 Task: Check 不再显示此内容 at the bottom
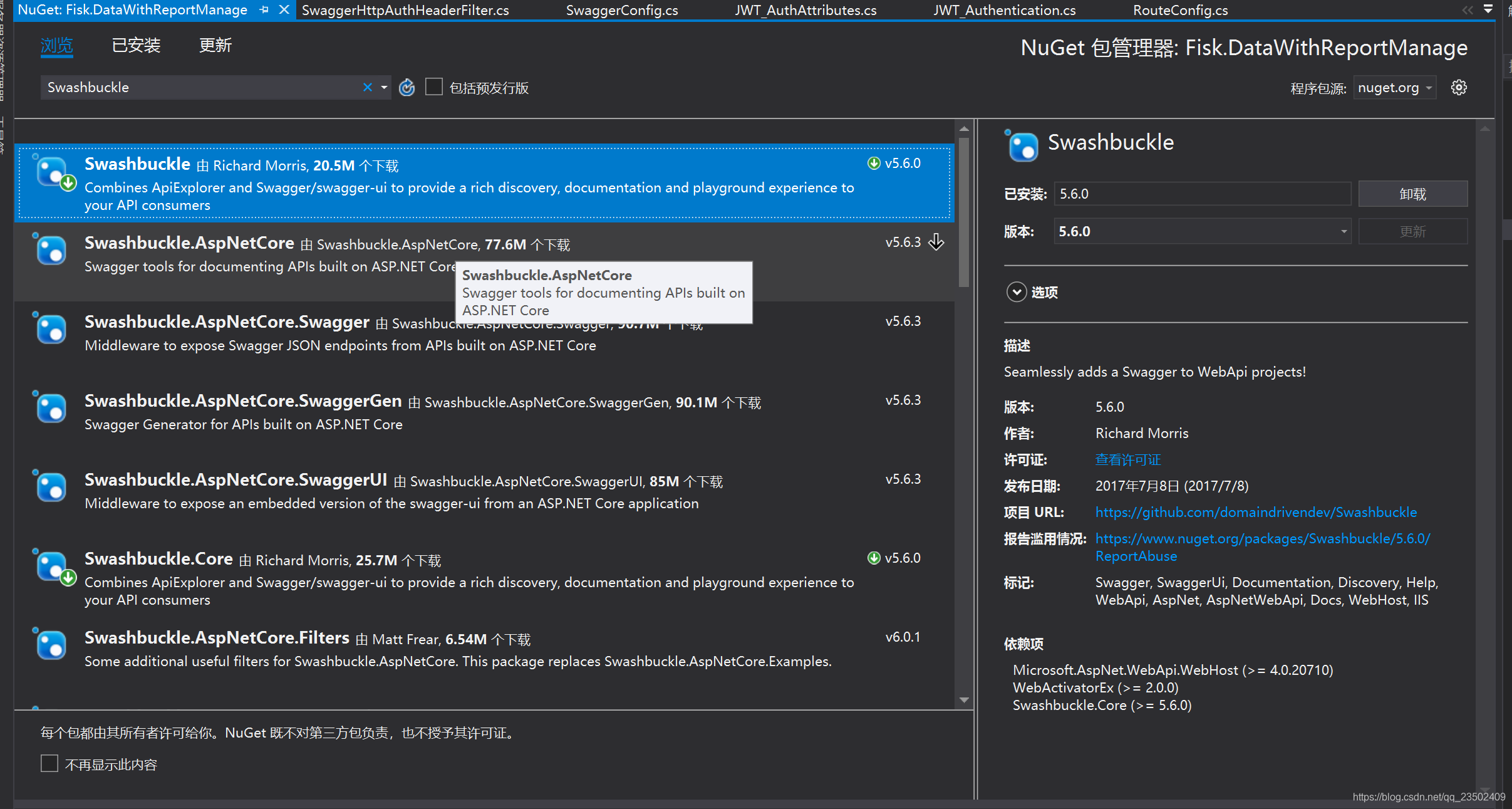(49, 763)
